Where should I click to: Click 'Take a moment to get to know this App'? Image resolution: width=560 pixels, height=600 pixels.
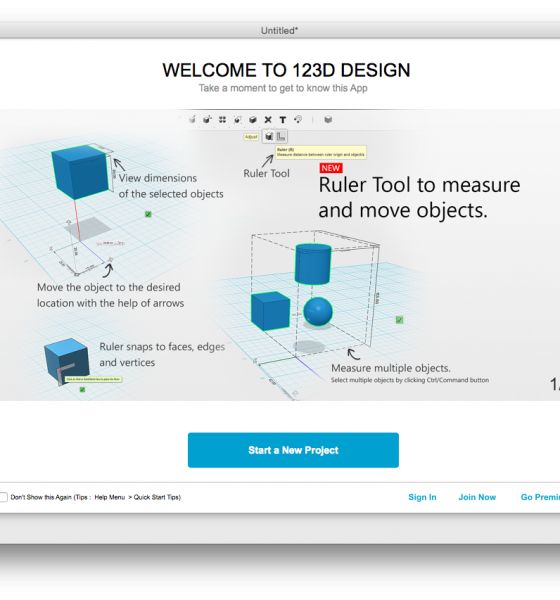tap(283, 88)
